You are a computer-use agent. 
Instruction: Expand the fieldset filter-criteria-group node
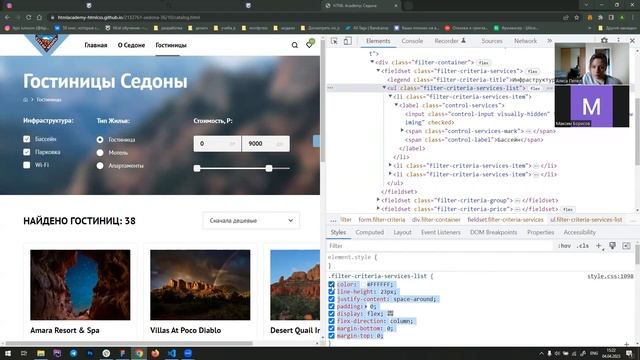[x=378, y=200]
